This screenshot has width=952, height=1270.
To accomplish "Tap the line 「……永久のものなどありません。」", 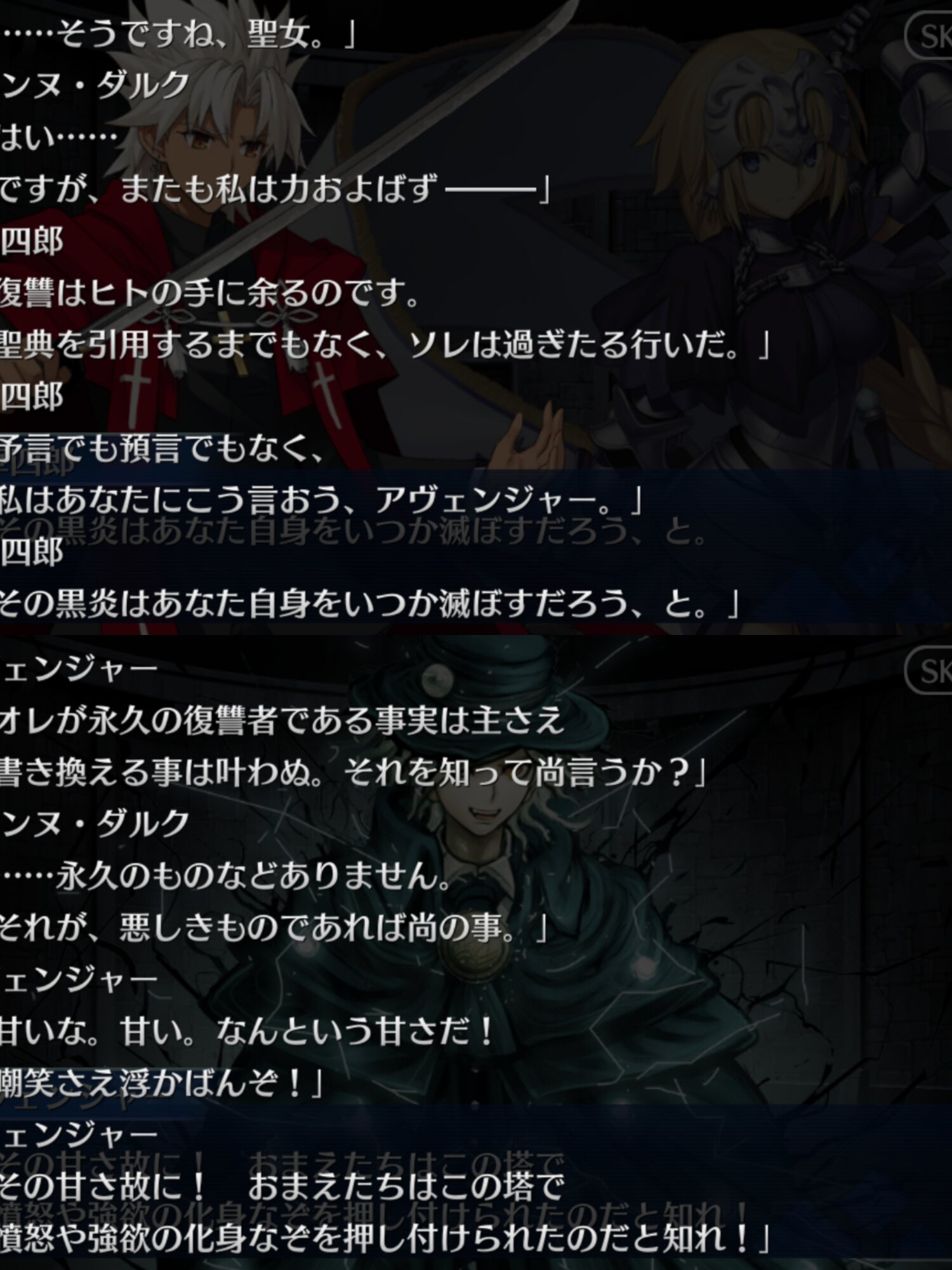I will point(225,876).
